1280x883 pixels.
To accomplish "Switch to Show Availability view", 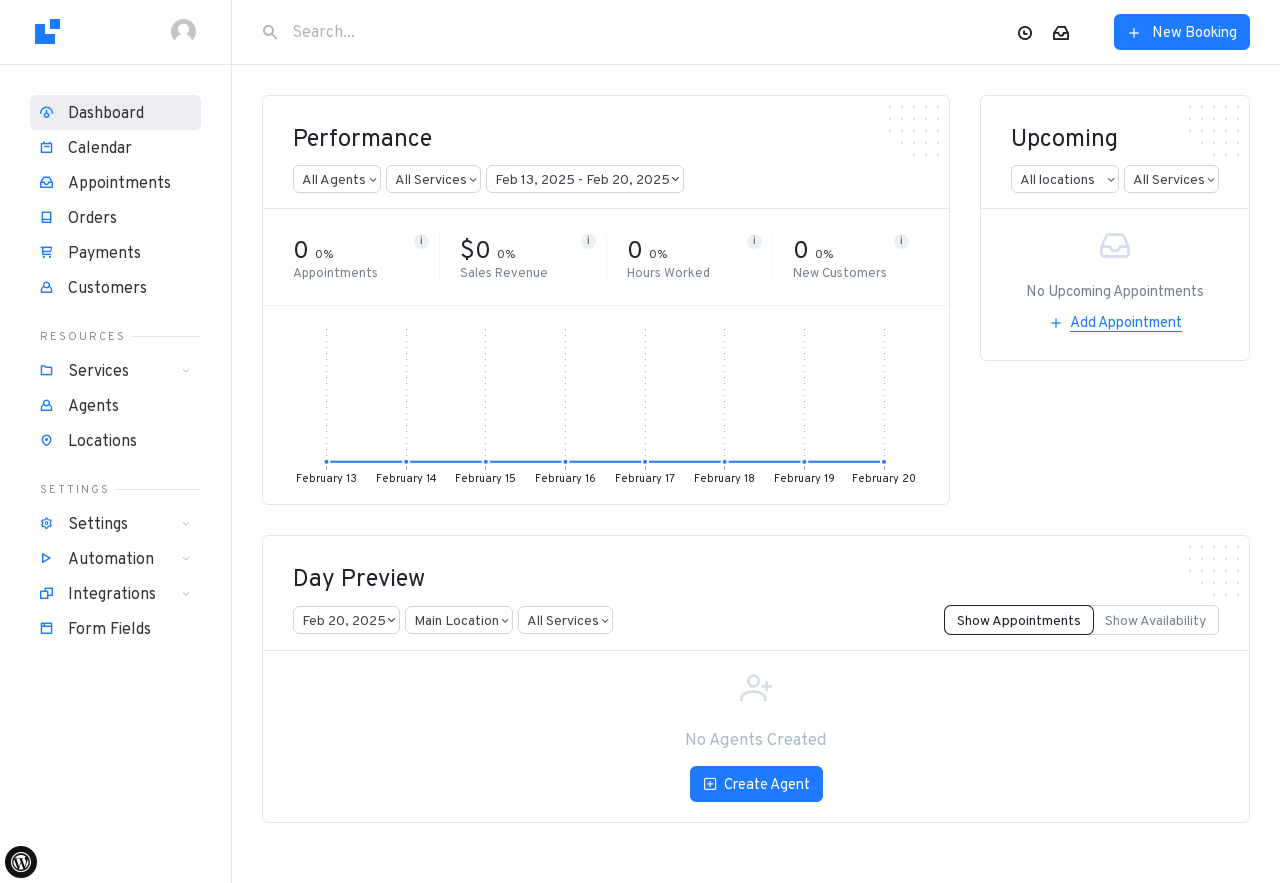I will click(1155, 620).
